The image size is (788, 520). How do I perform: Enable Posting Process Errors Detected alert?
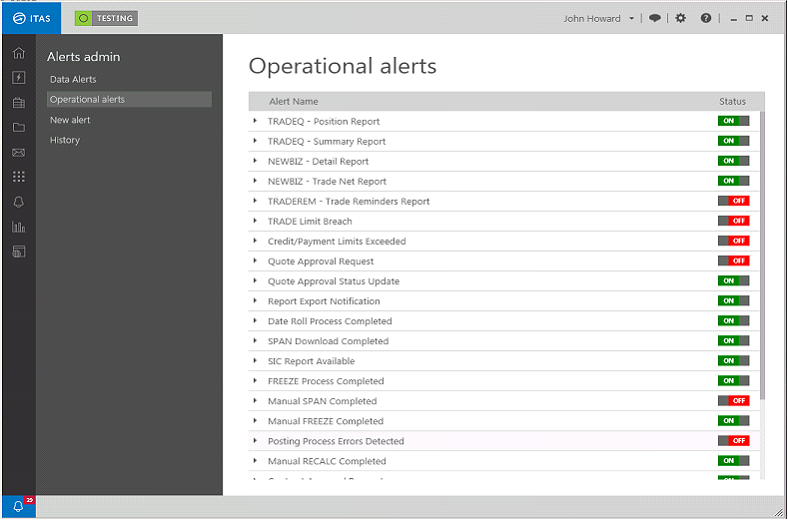click(733, 441)
